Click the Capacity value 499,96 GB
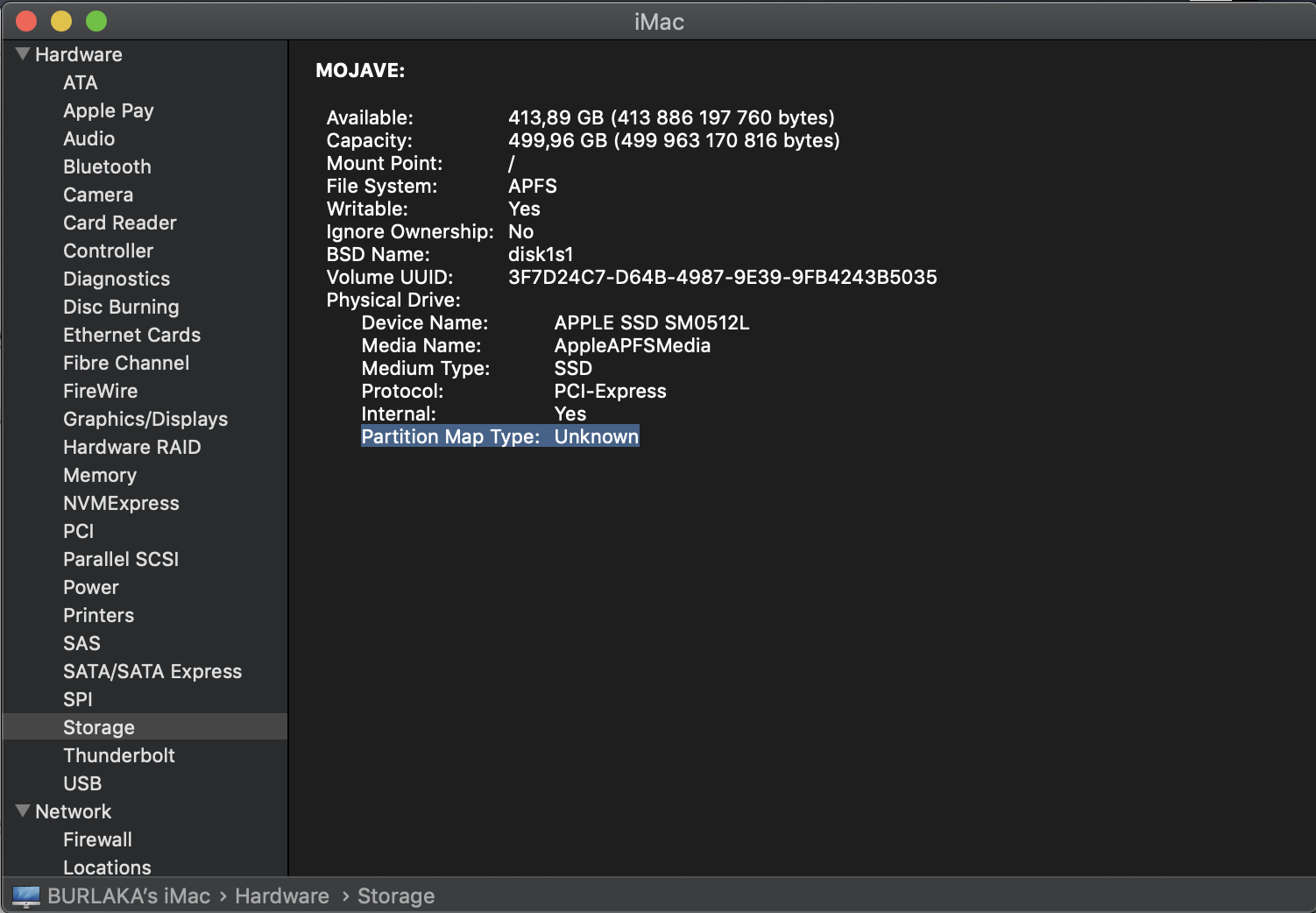Screen dimensions: 1316x913 [x=674, y=140]
